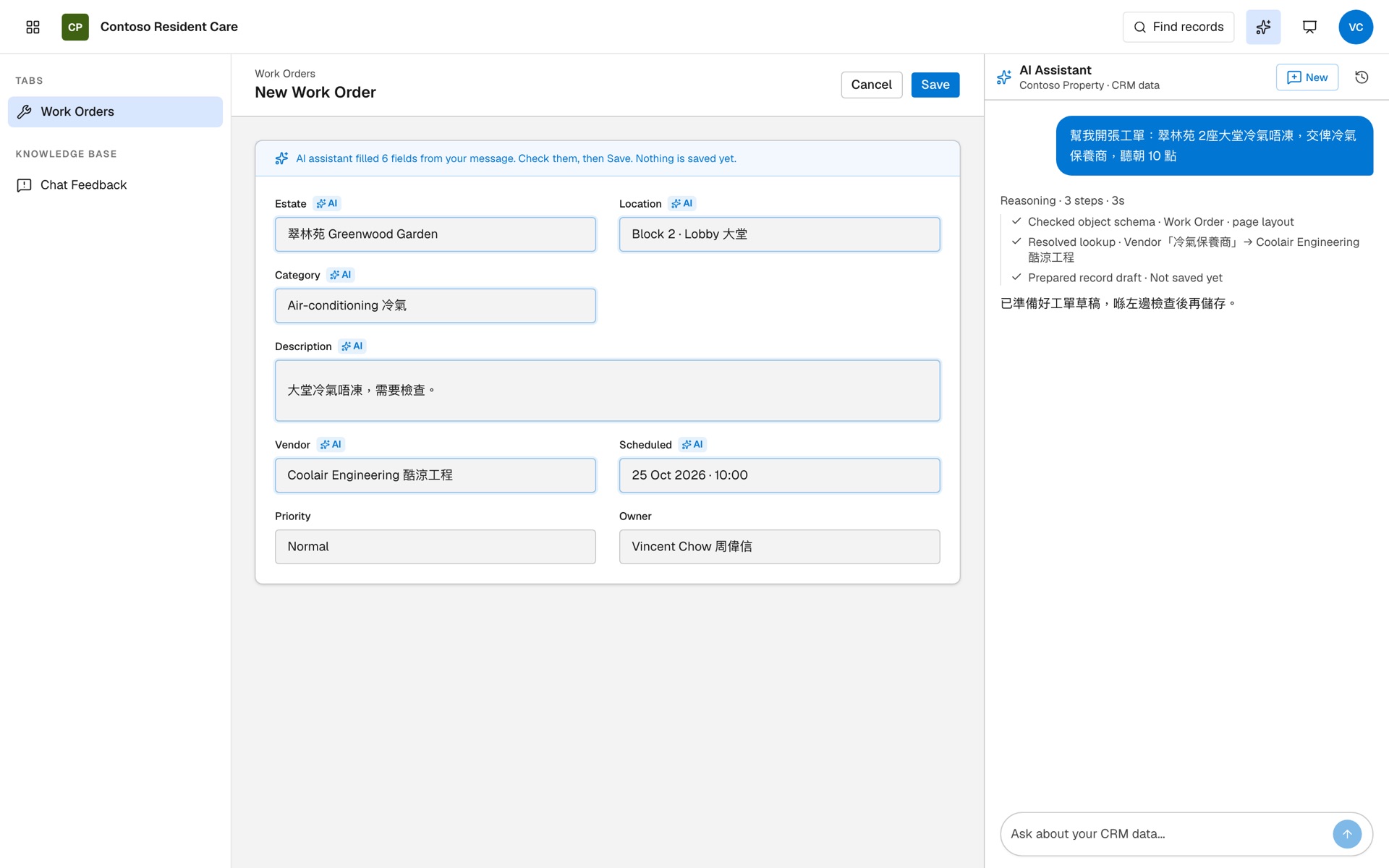This screenshot has width=1389, height=868.
Task: Click the Scheduled date field
Action: coord(779,475)
